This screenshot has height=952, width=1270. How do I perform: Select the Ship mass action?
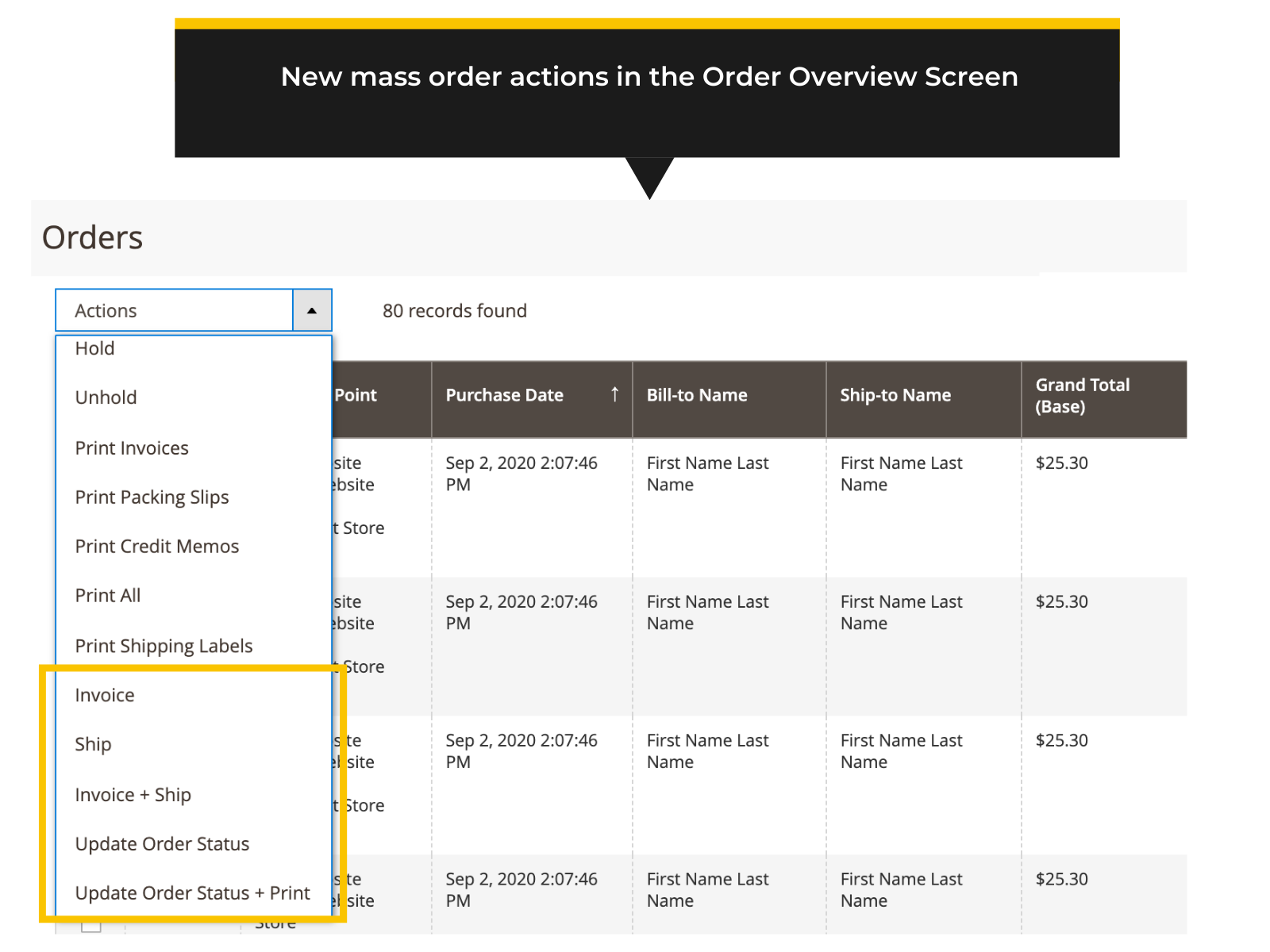coord(93,744)
